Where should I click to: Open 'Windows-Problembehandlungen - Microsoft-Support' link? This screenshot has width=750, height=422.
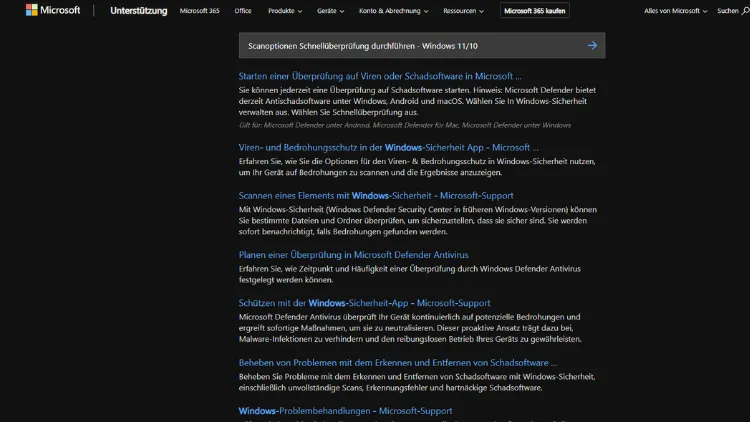[x=345, y=411]
